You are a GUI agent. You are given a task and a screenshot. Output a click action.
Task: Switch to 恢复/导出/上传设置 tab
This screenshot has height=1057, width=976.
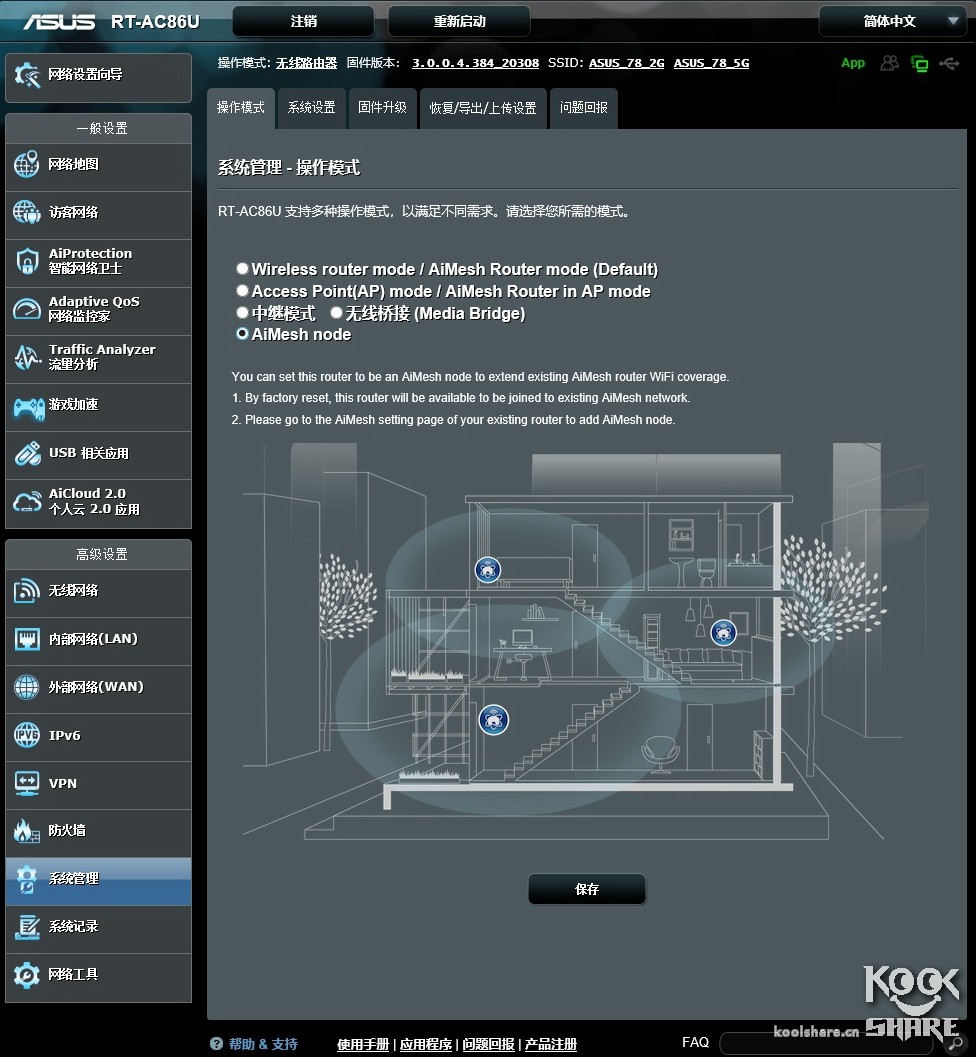coord(483,108)
